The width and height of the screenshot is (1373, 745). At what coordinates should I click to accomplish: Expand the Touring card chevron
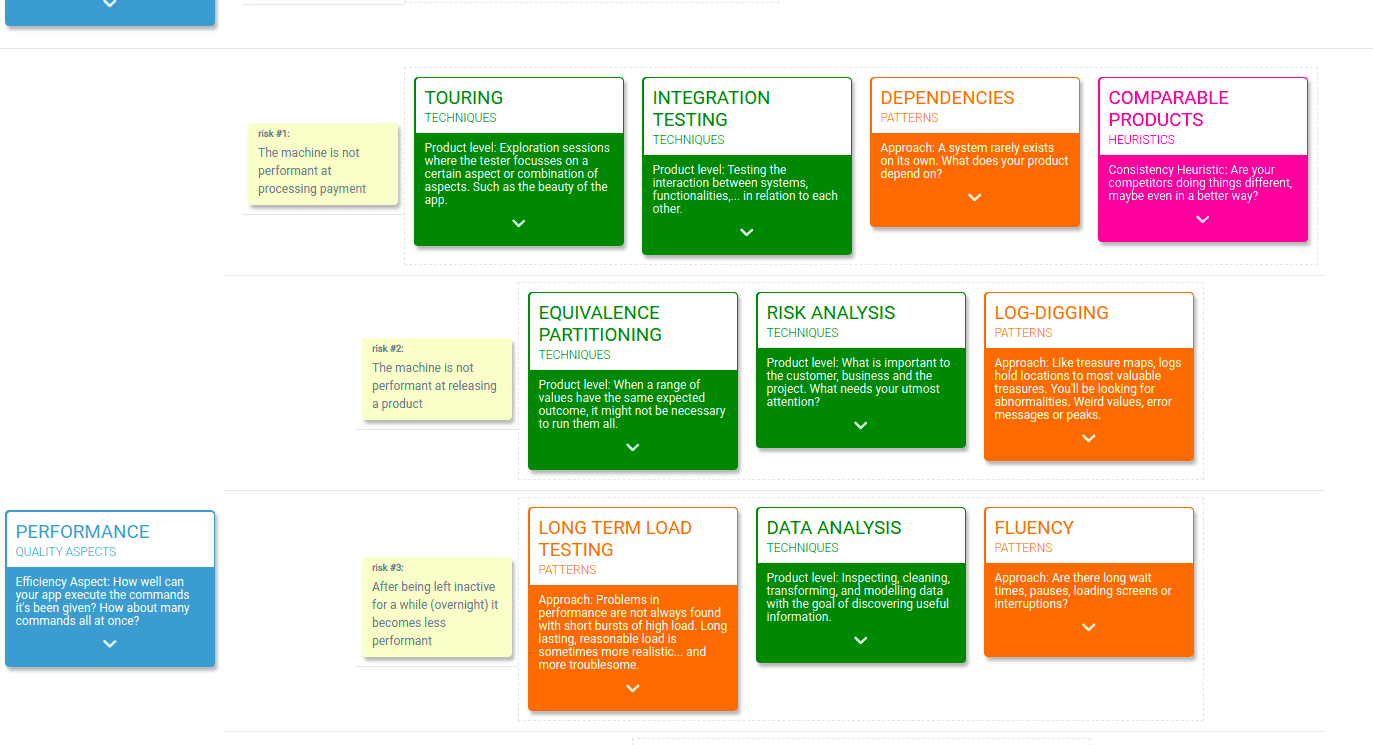tap(519, 223)
